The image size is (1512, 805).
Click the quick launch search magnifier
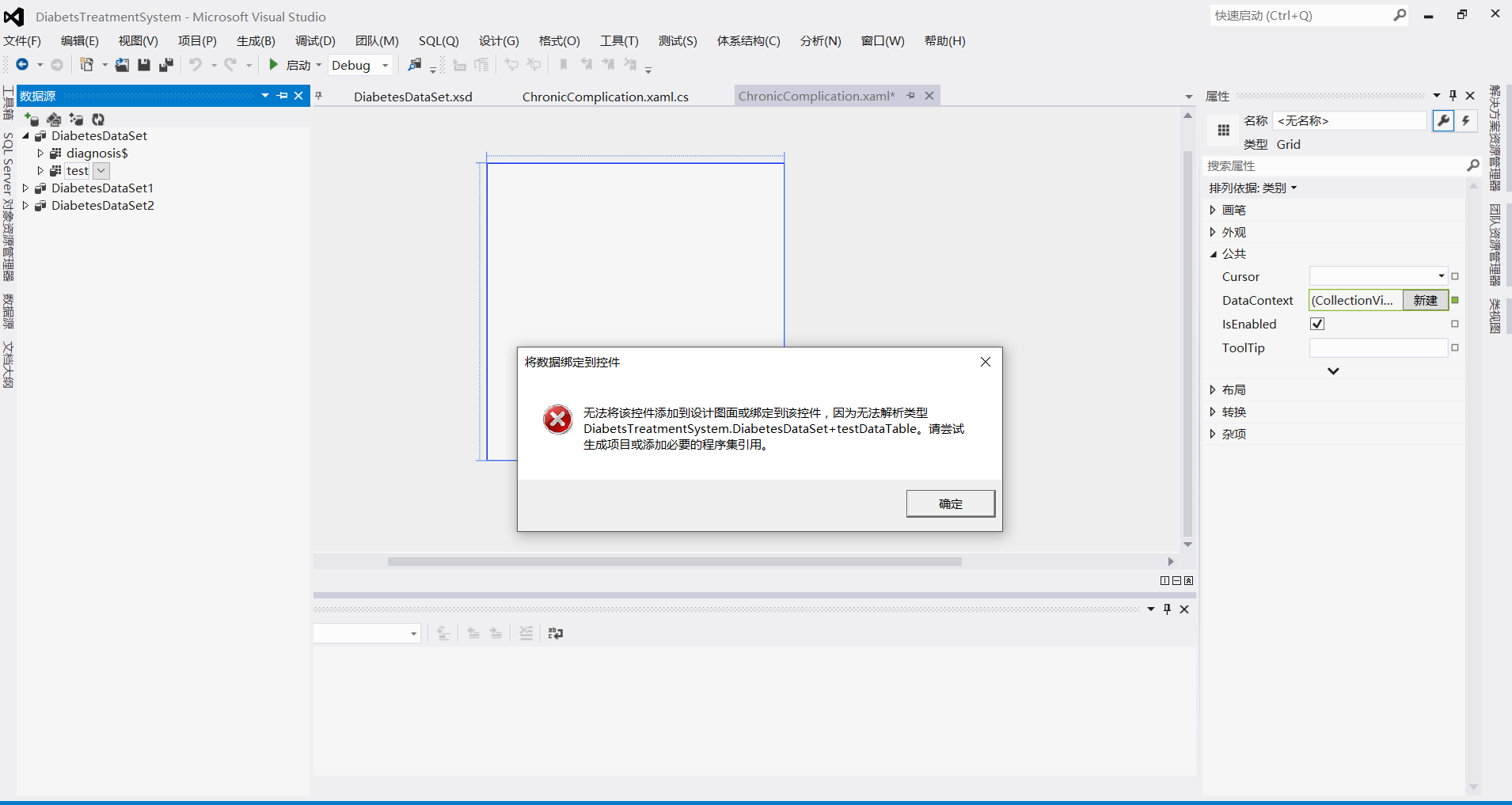point(1400,15)
